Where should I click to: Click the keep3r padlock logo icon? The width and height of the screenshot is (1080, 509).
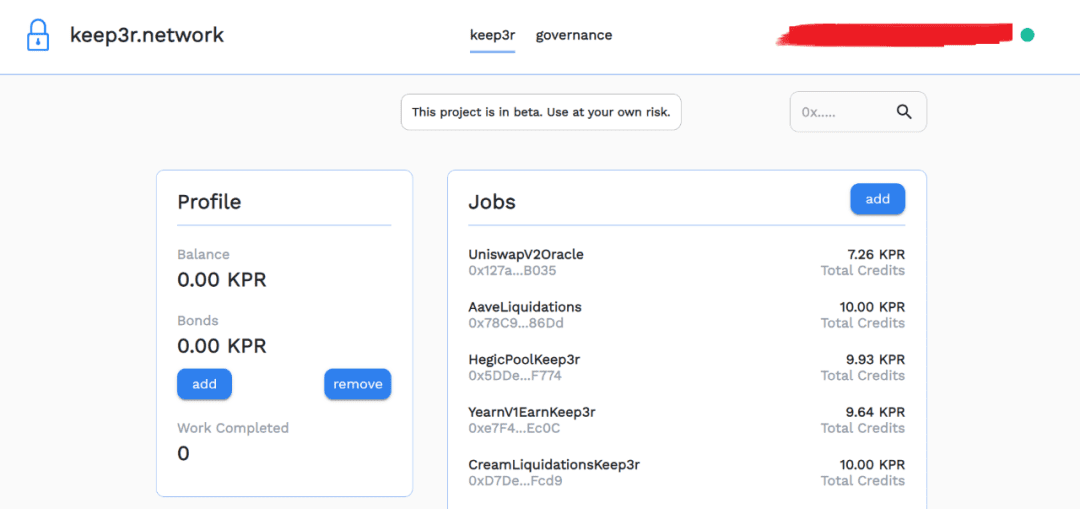point(38,34)
